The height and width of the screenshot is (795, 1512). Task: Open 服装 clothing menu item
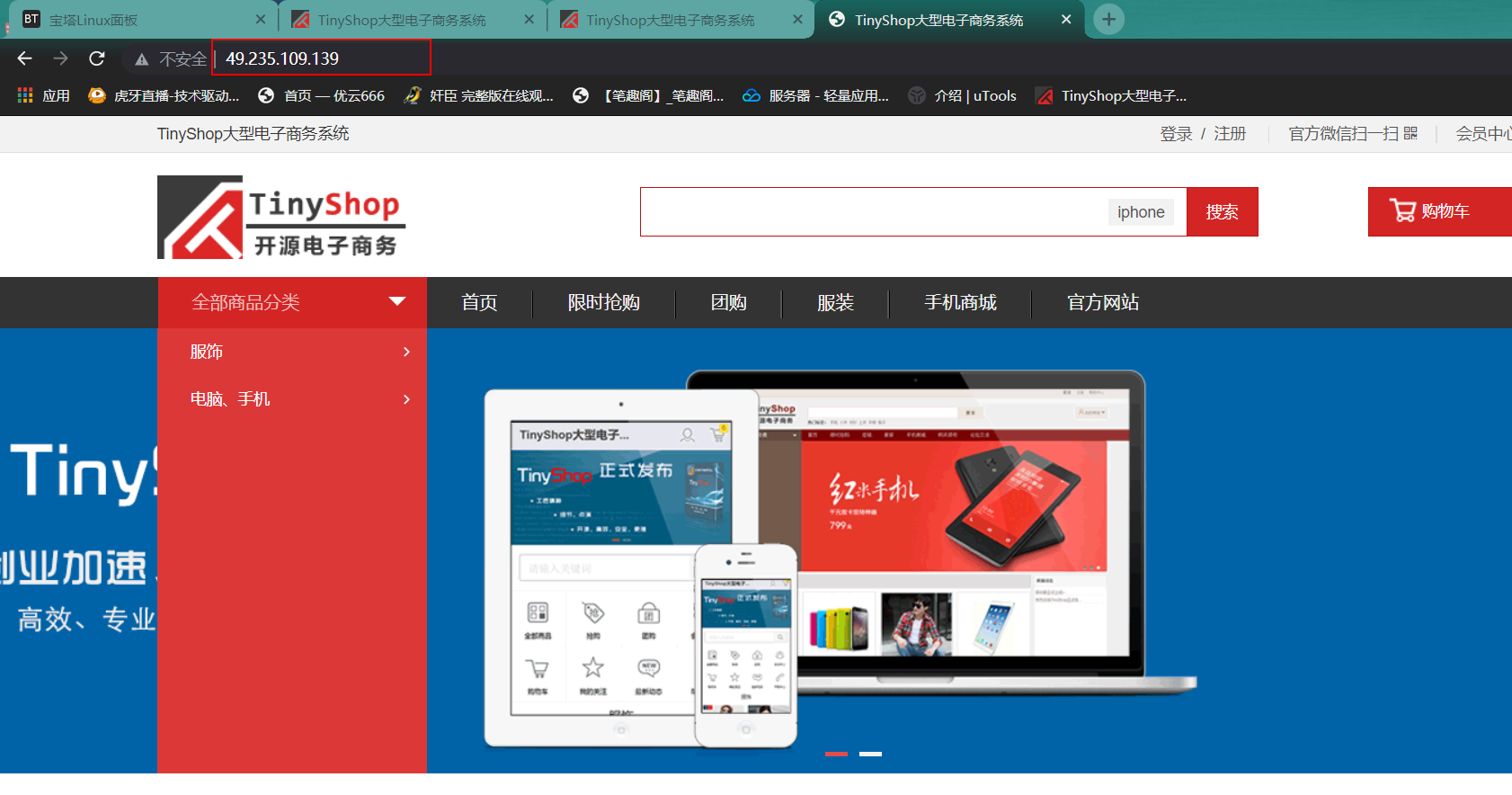[835, 302]
